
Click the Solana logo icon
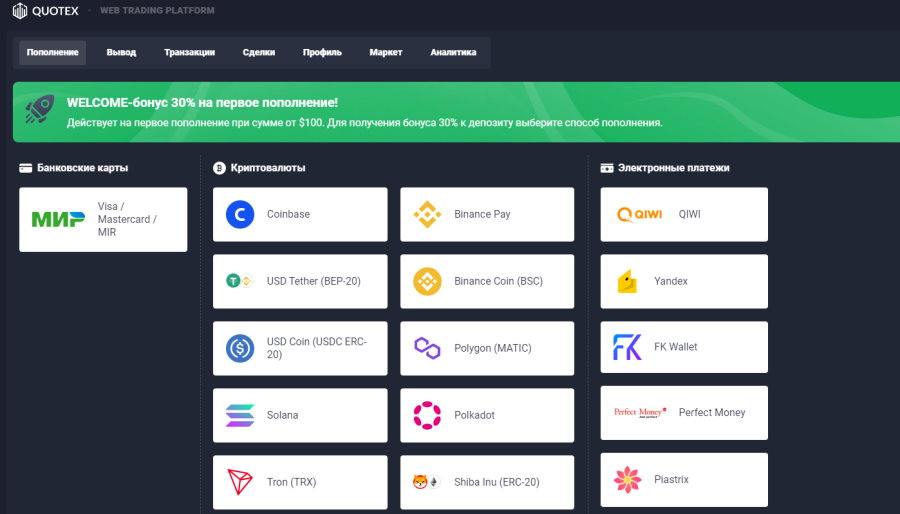[240, 415]
